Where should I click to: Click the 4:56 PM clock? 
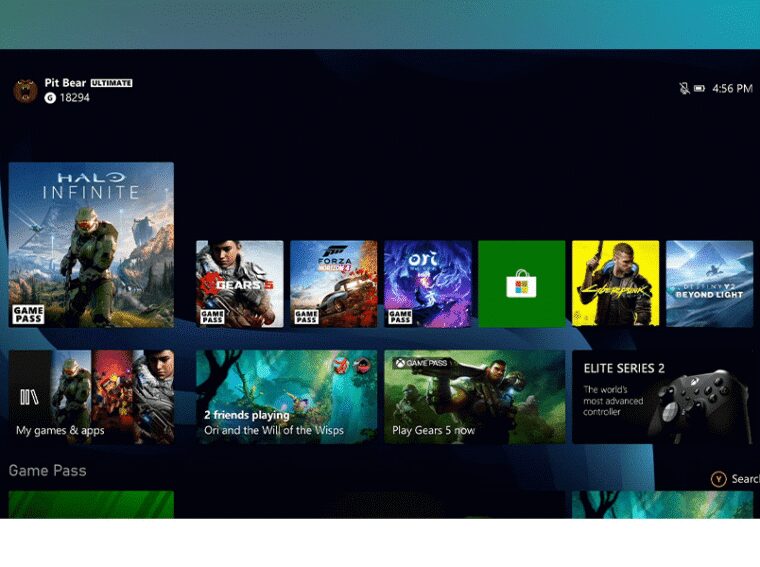(x=732, y=88)
